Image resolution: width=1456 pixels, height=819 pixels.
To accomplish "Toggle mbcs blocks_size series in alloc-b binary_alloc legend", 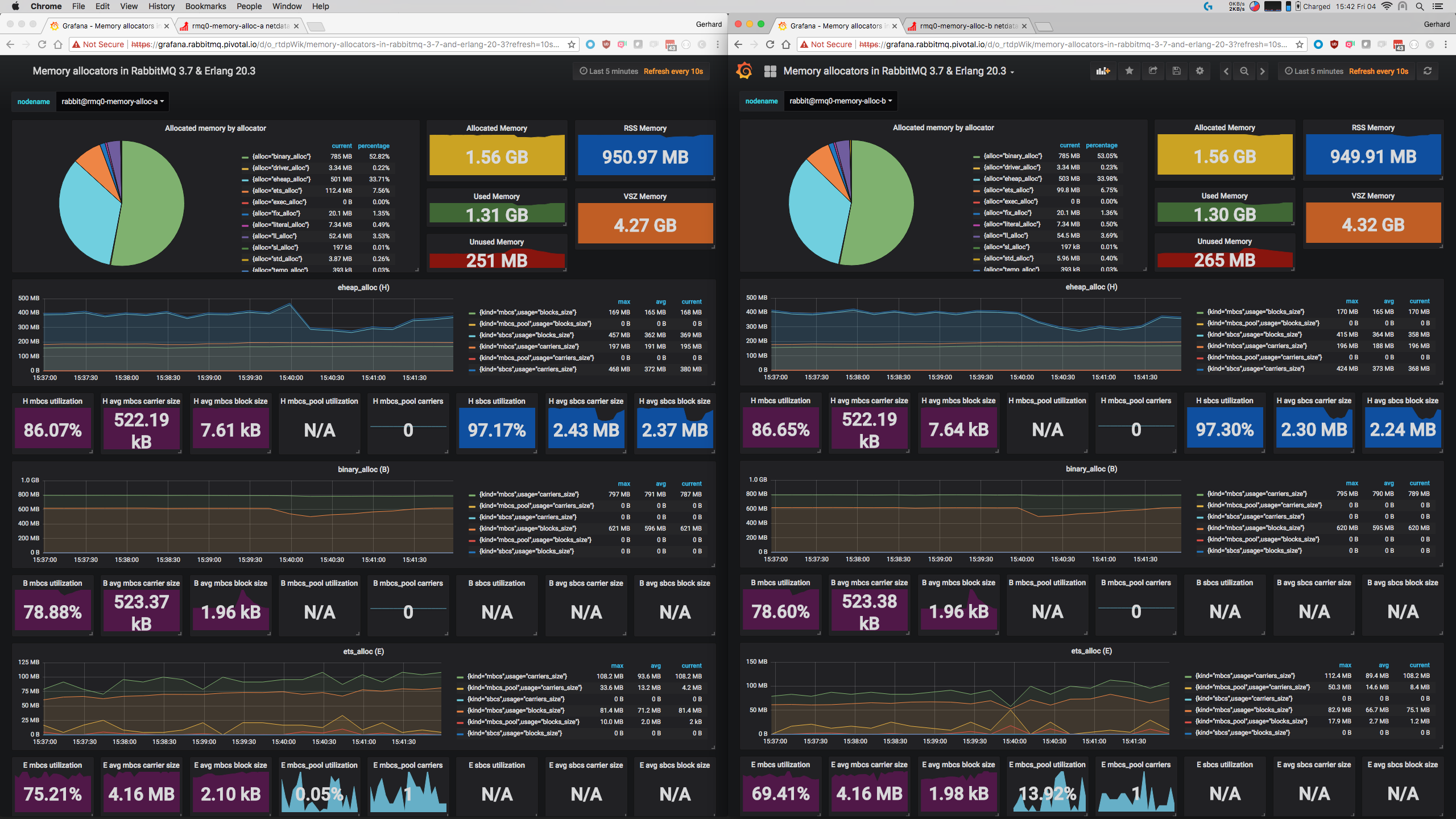I will click(1255, 528).
